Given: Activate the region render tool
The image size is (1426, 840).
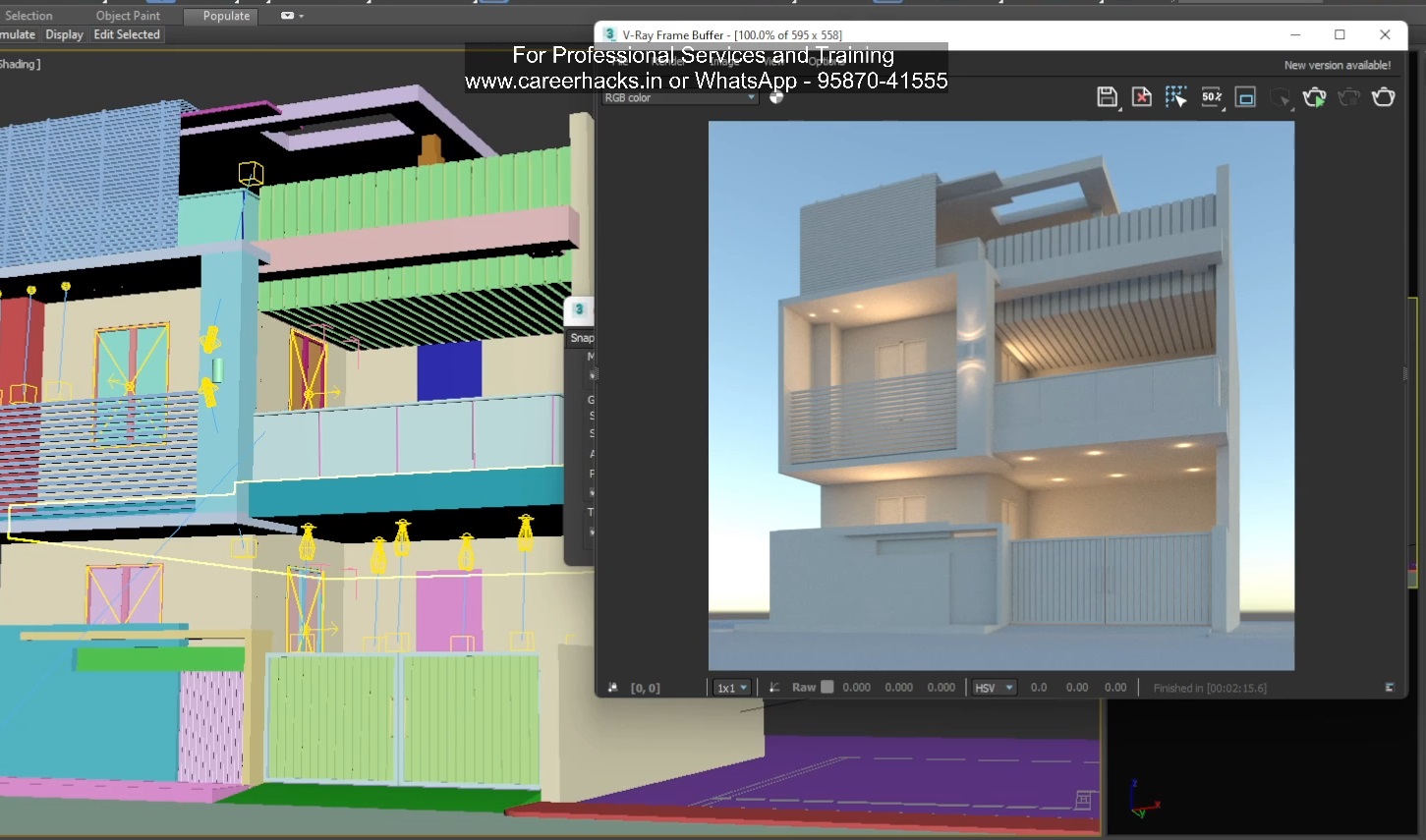Looking at the screenshot, I should (x=1176, y=97).
